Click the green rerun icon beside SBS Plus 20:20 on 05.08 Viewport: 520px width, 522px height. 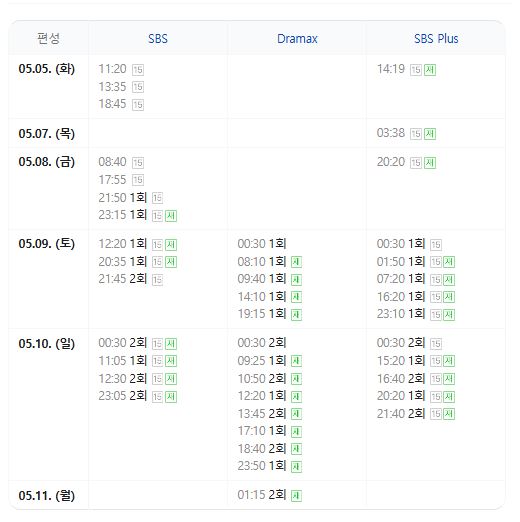click(x=430, y=163)
